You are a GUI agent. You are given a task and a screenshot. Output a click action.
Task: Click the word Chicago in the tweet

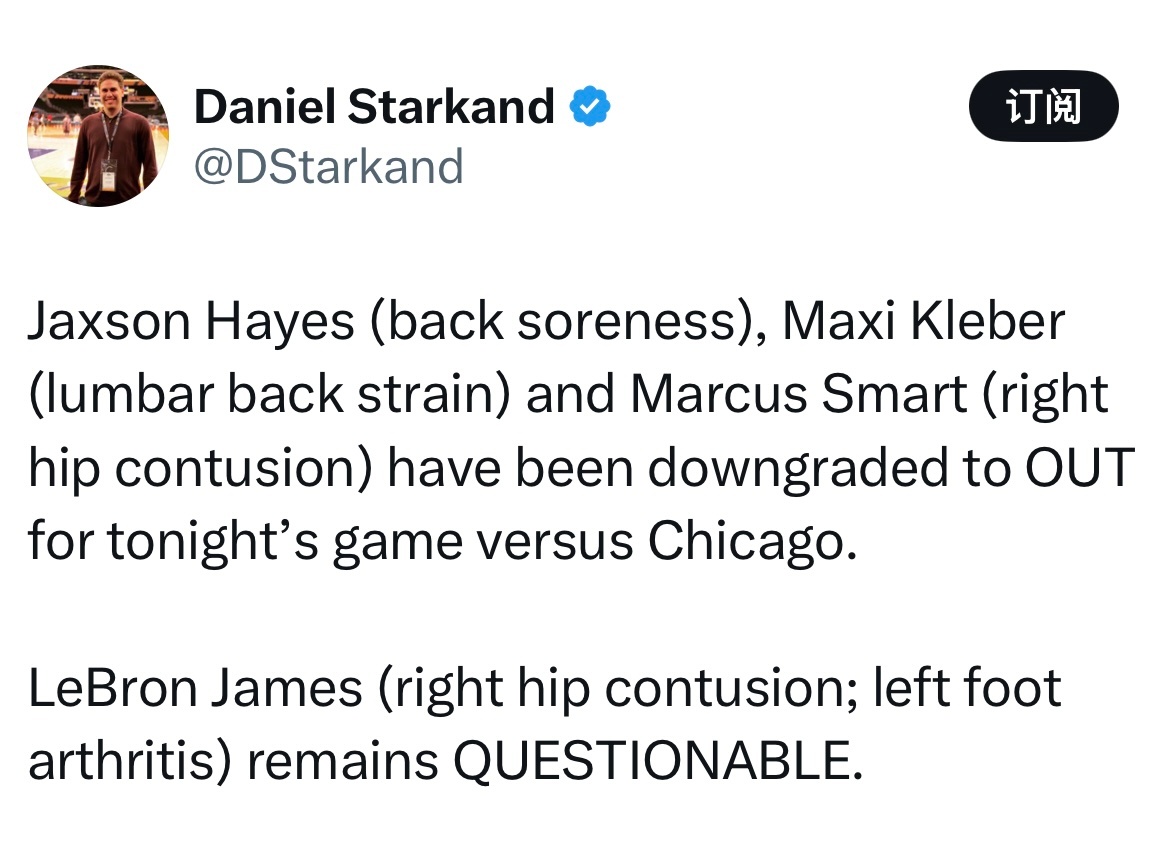(751, 542)
